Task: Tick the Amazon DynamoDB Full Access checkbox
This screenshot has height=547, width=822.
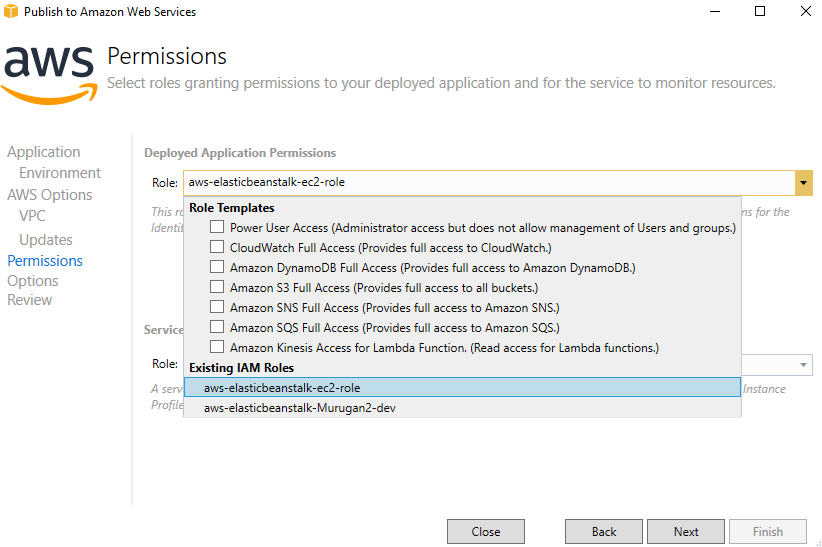Action: point(217,267)
